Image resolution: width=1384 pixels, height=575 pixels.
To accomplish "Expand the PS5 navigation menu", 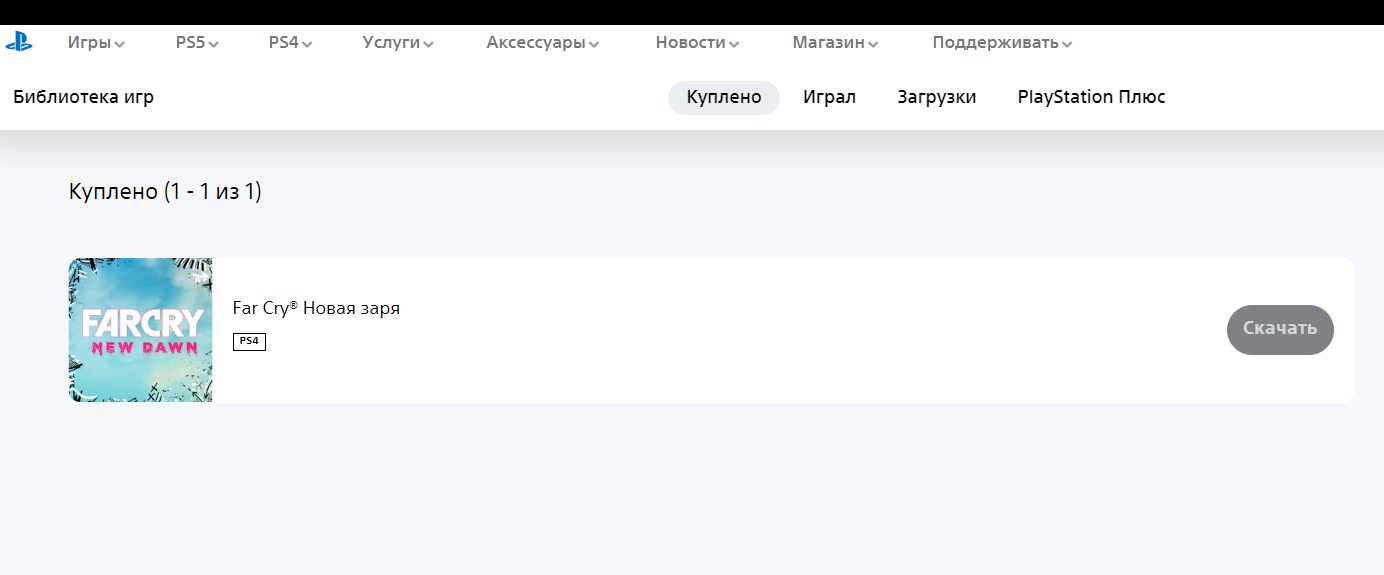I will 197,43.
